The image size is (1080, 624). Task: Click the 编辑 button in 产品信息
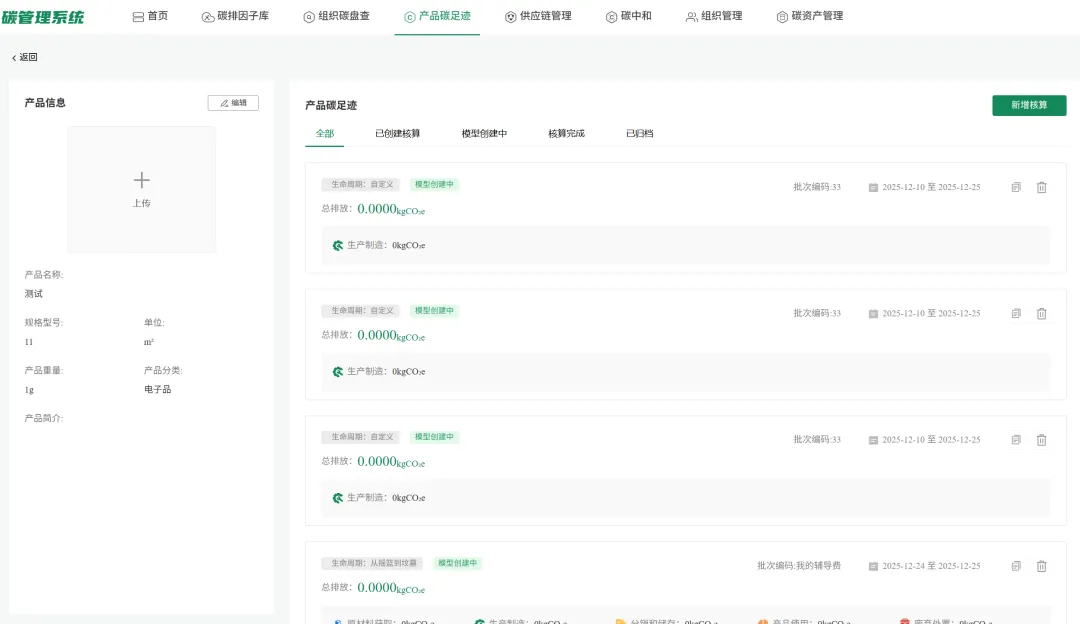[233, 103]
